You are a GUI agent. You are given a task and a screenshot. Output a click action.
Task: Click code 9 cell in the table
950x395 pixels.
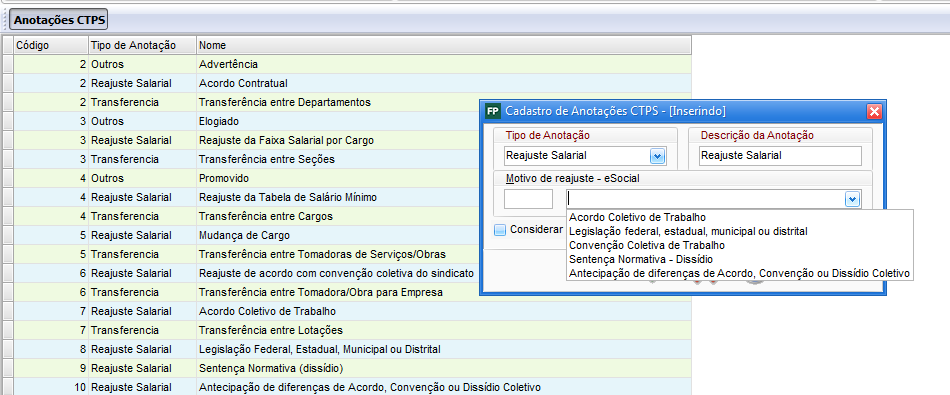pos(51,368)
